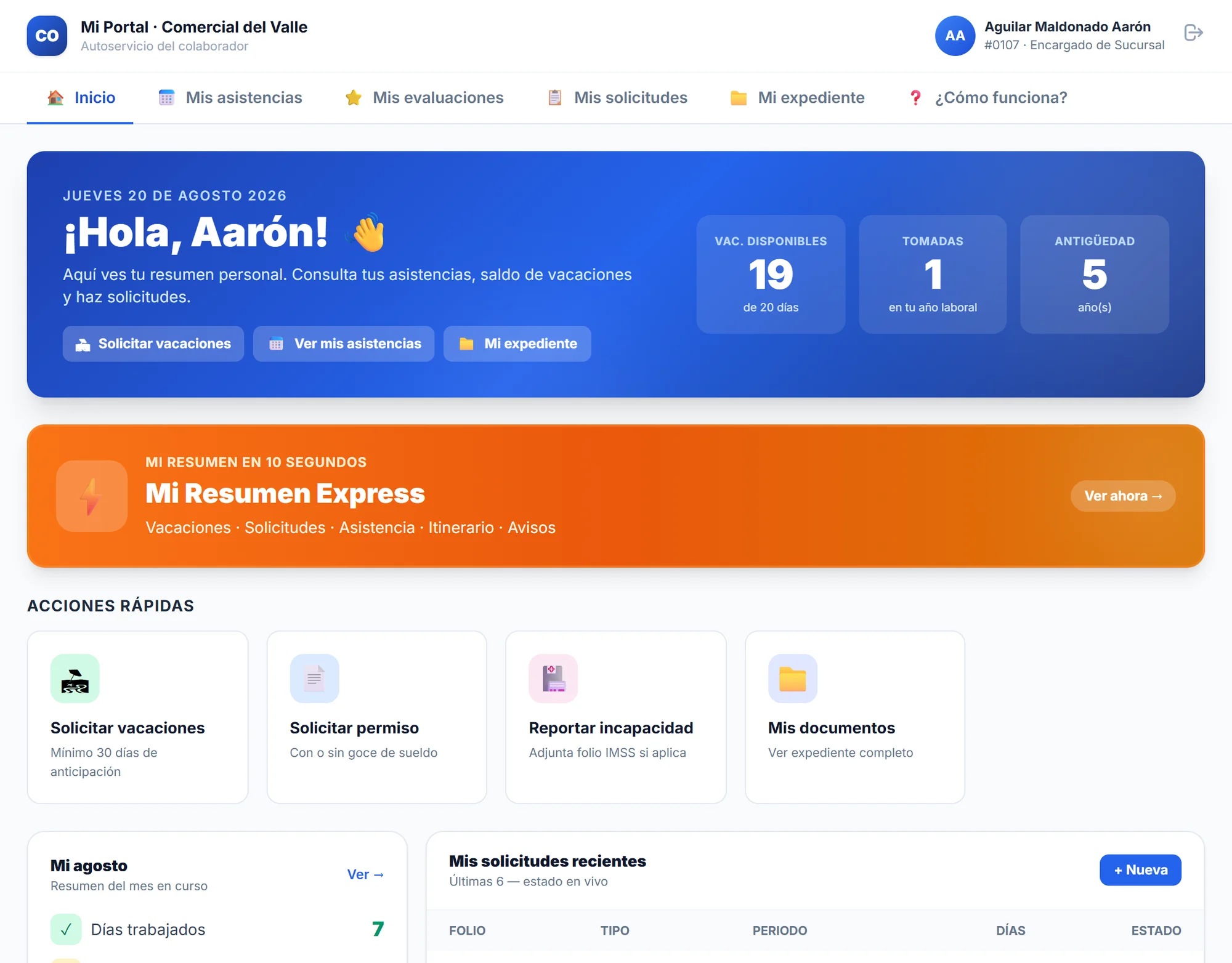Image resolution: width=1232 pixels, height=963 pixels.
Task: Switch to the Mis asistencias tab
Action: click(x=230, y=97)
